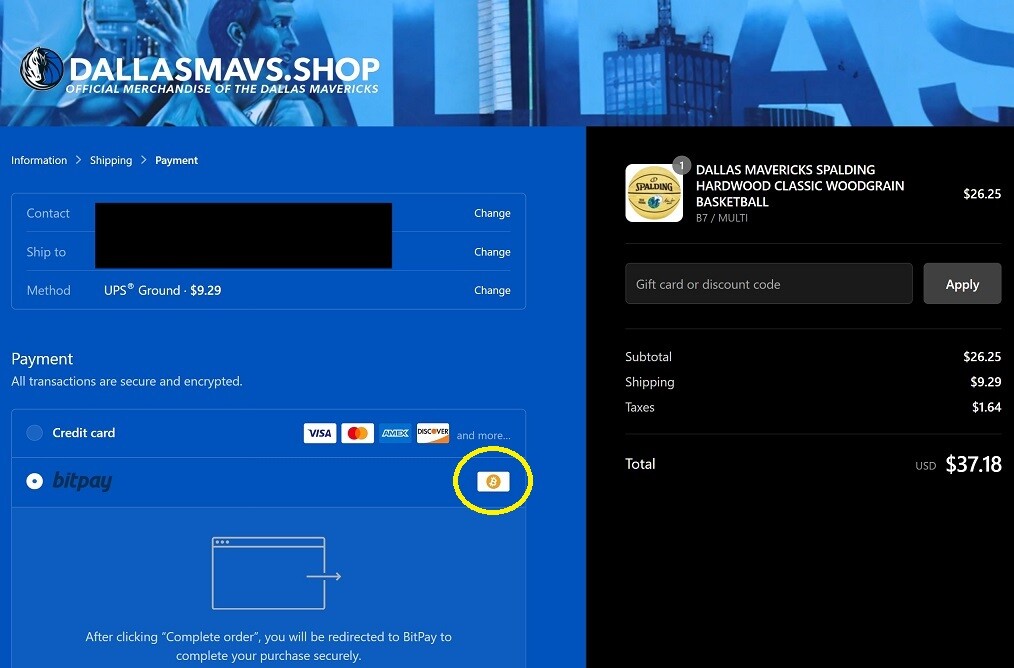Click the product name Dallas Mavericks Spalding Basketball

(800, 186)
